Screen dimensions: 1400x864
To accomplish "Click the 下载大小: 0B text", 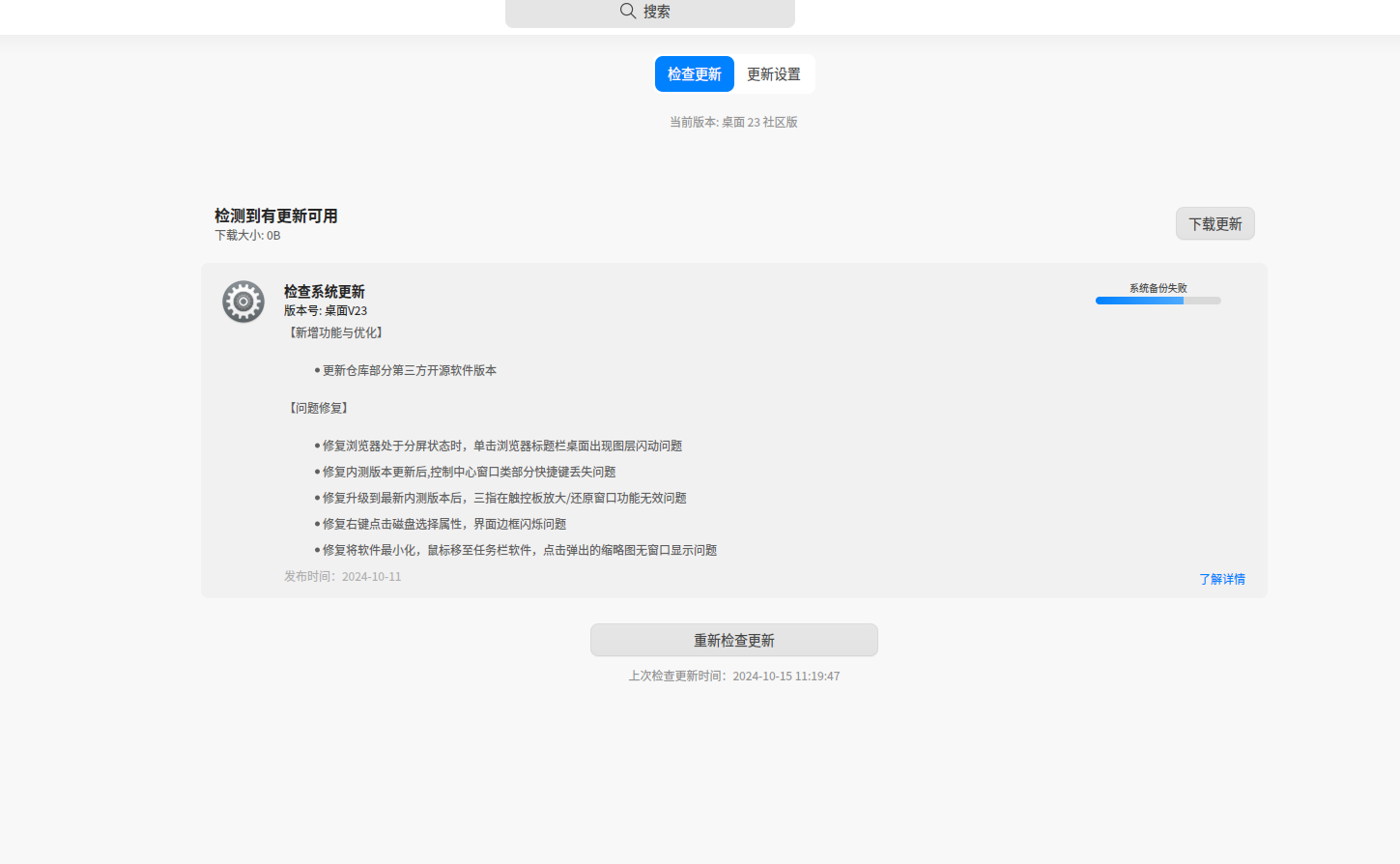I will [x=247, y=236].
